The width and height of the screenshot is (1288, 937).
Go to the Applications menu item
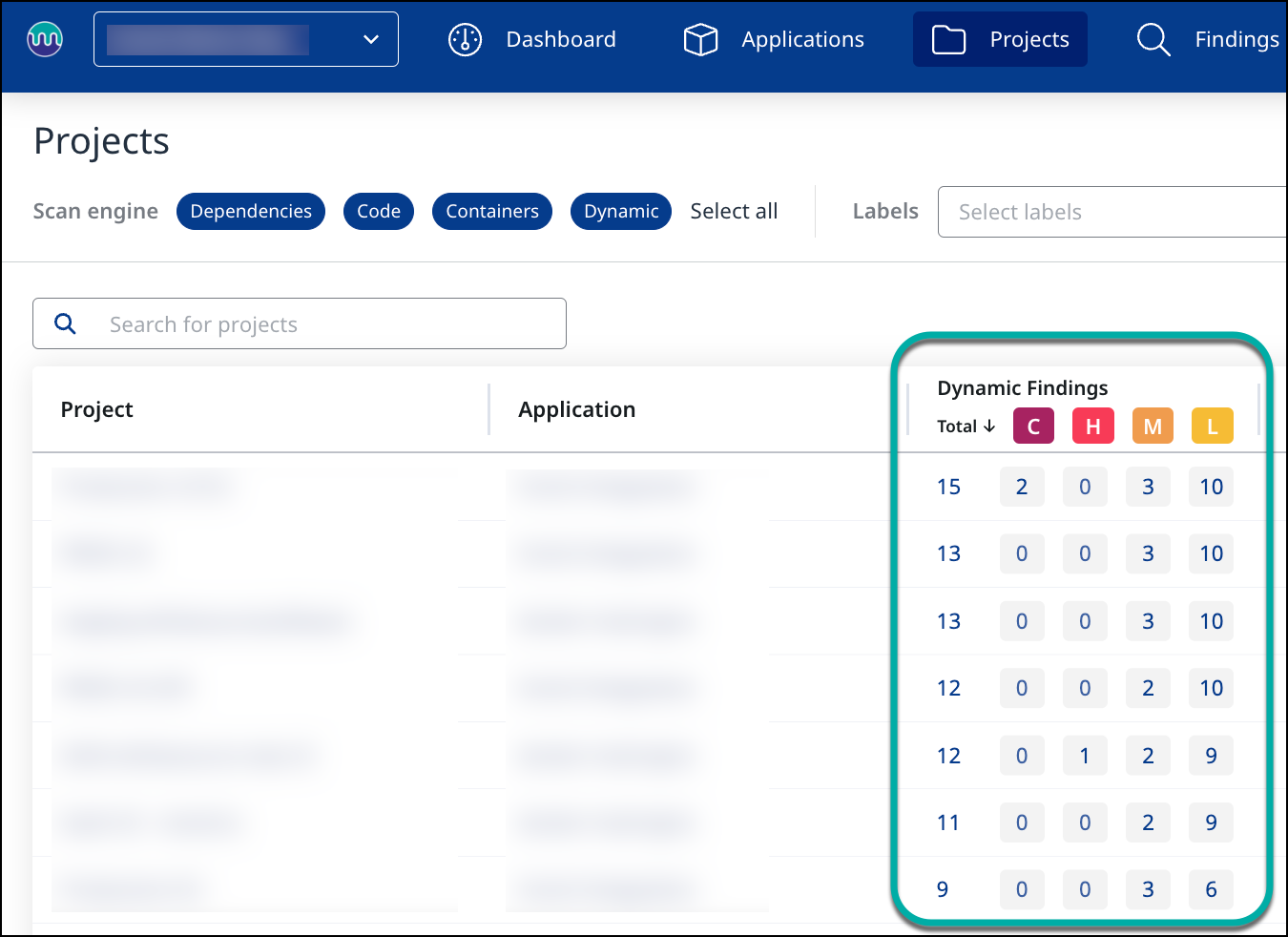tap(802, 39)
